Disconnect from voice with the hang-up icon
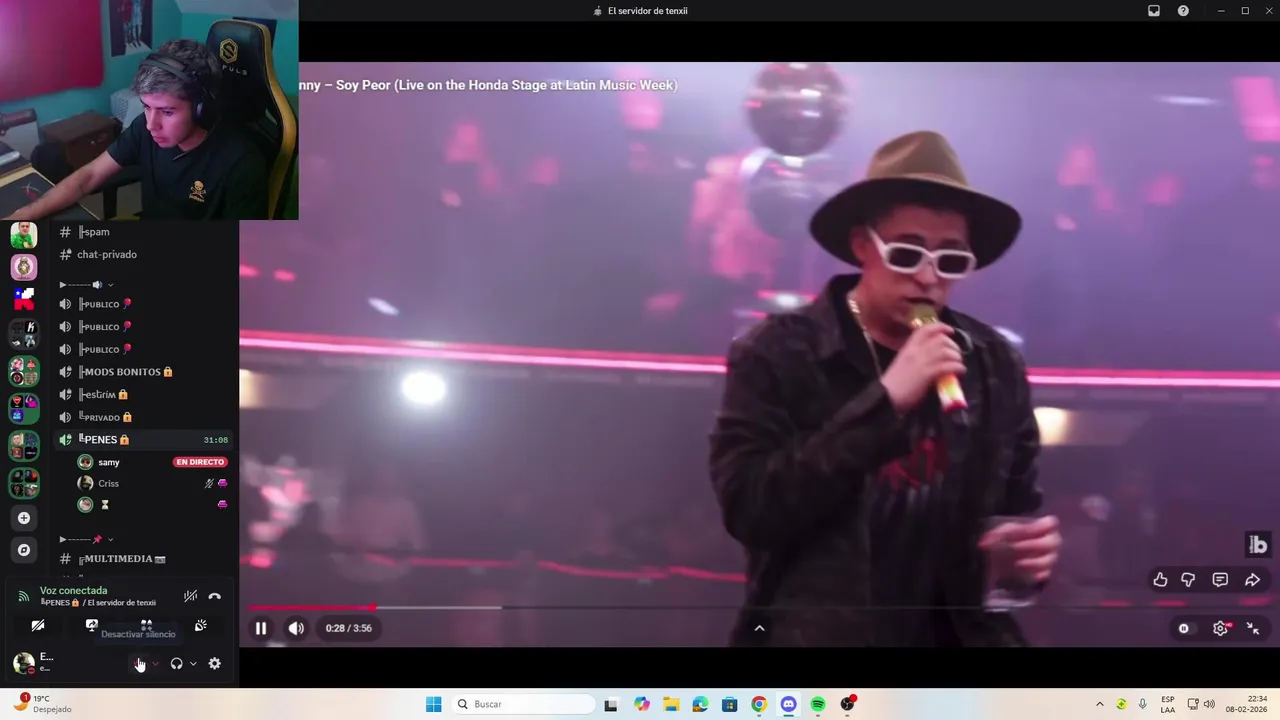The image size is (1280, 720). [x=214, y=597]
